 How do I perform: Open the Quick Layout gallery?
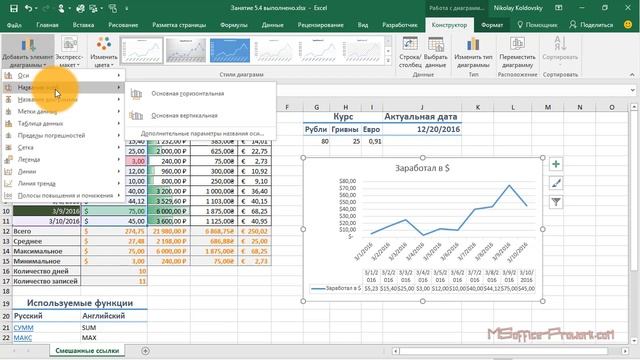(x=69, y=52)
